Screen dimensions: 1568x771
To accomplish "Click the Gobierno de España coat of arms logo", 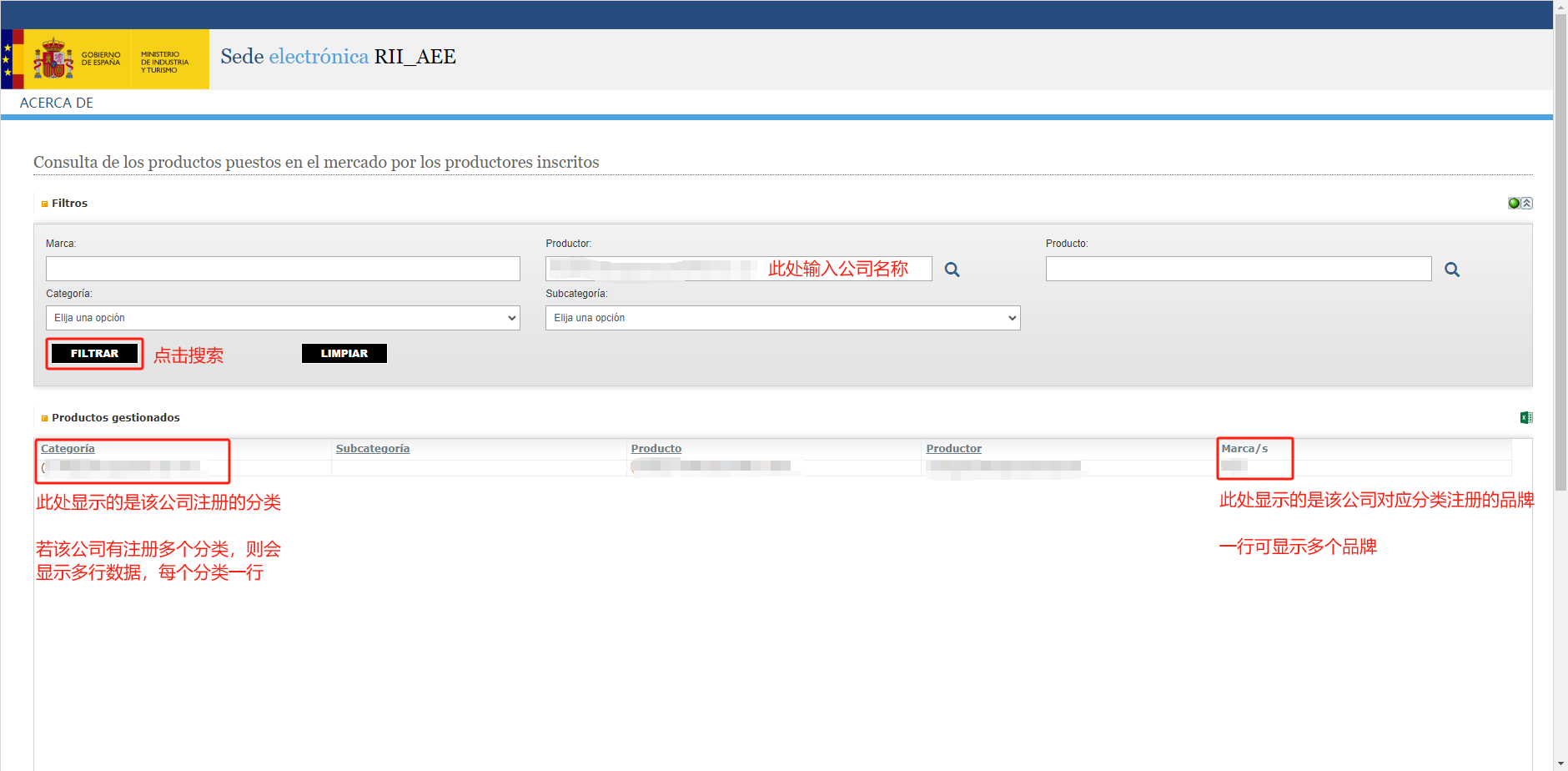I will [53, 59].
